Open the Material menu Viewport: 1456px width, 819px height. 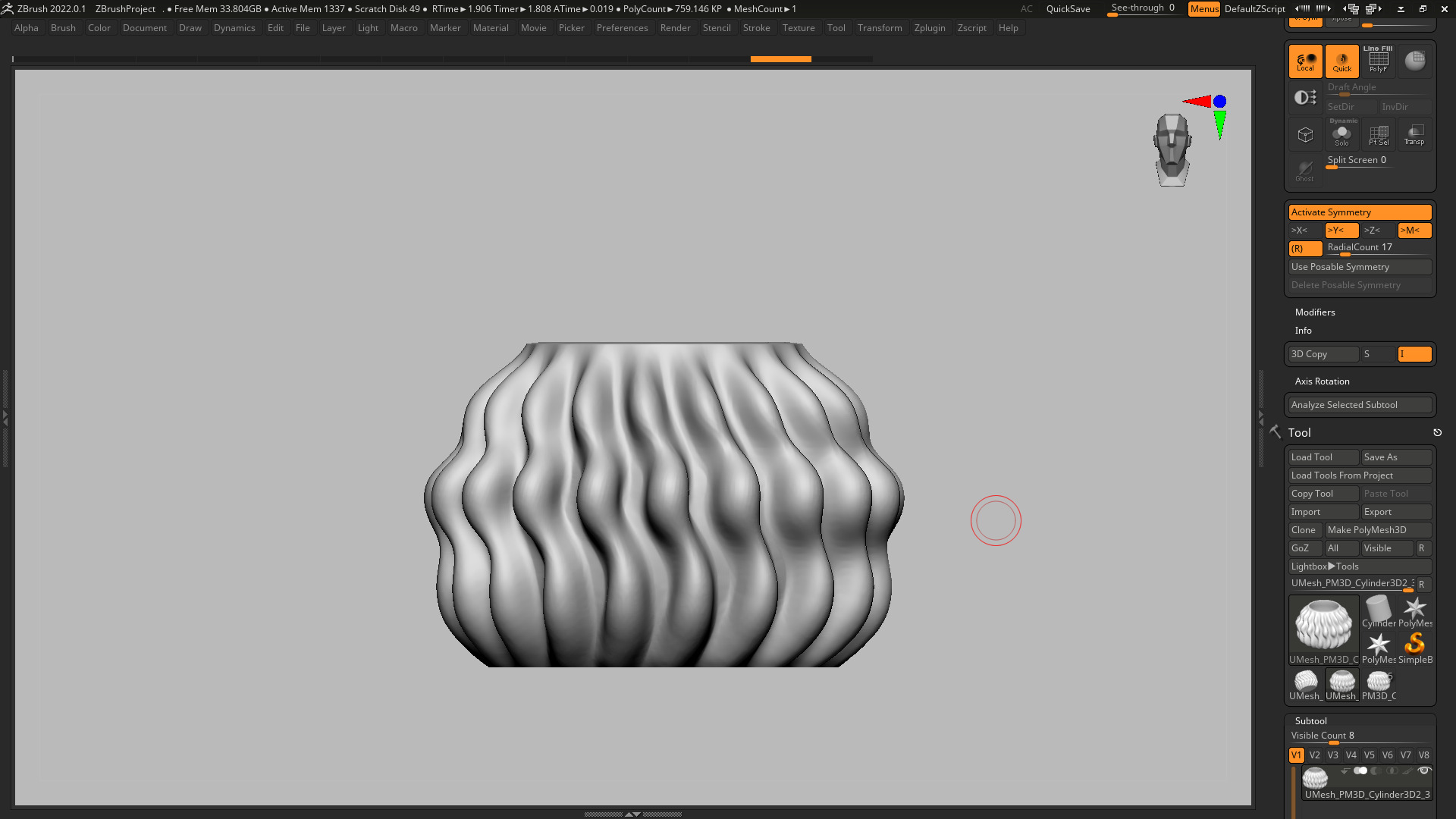coord(491,28)
